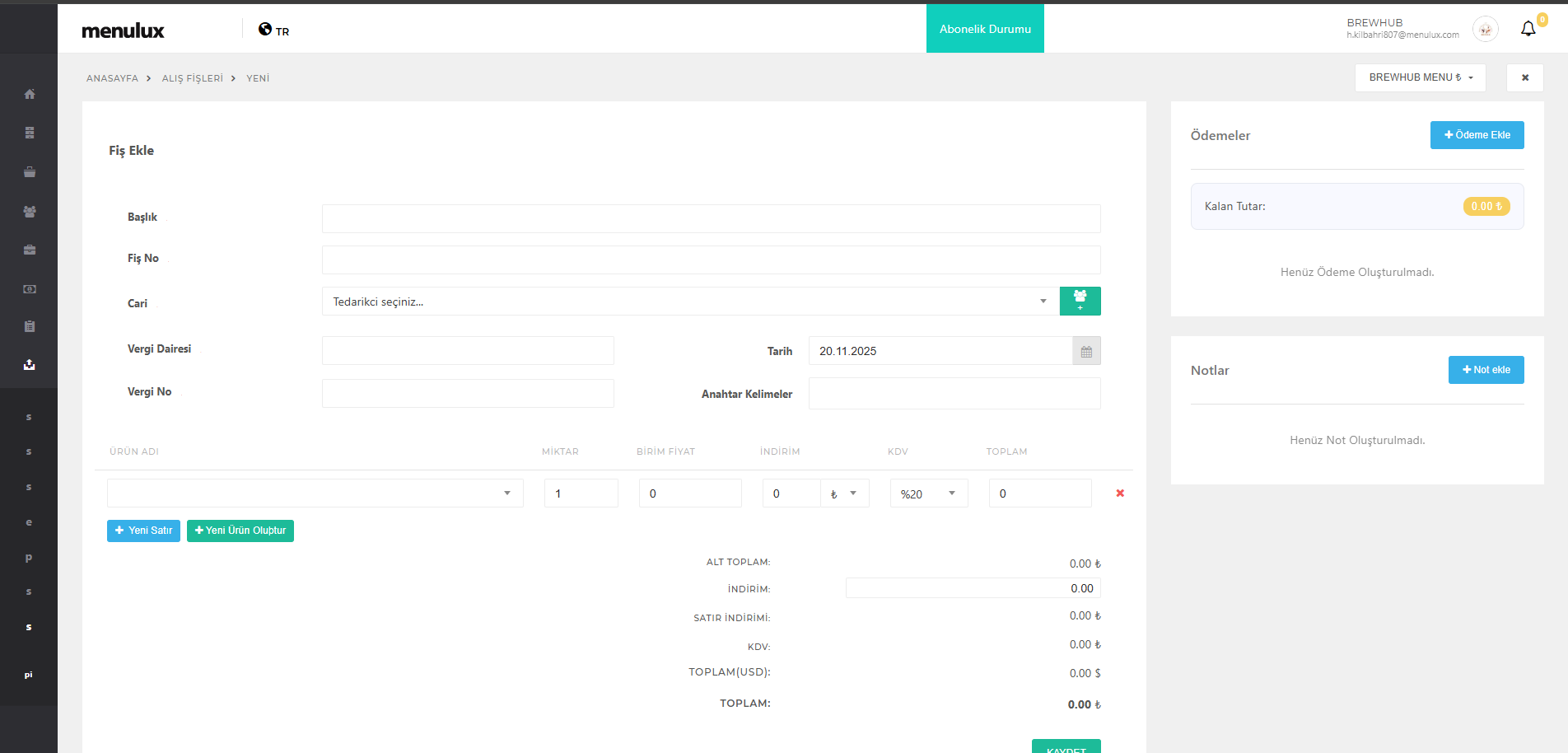Open the Abonelik Durumu tab
The image size is (1568, 753).
click(985, 29)
